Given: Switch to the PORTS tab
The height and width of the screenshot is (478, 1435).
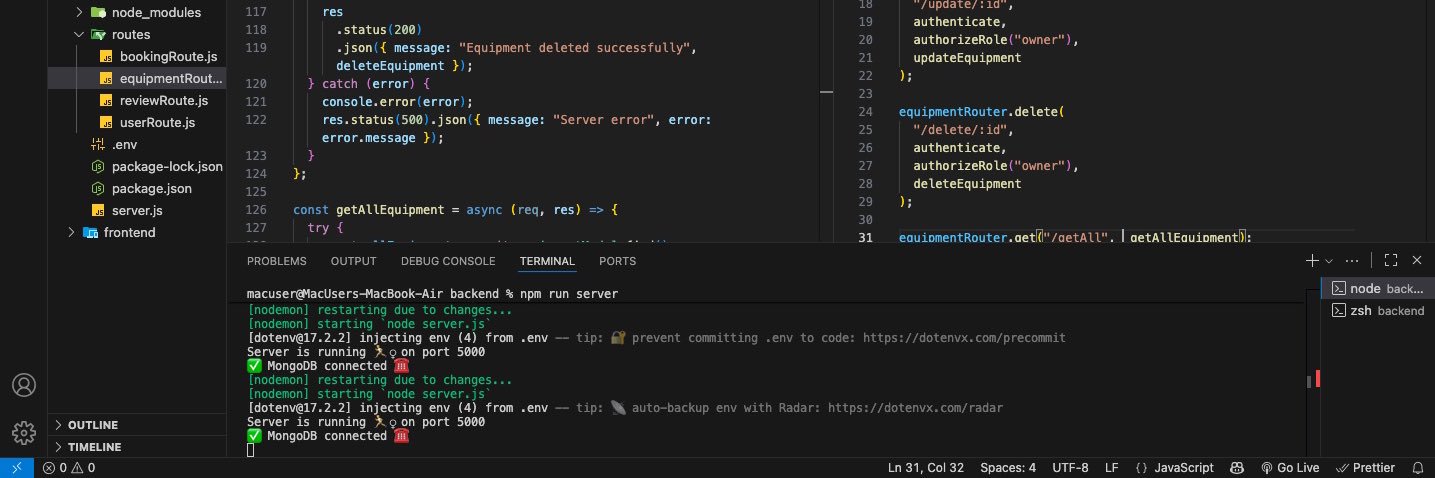Looking at the screenshot, I should pos(617,261).
